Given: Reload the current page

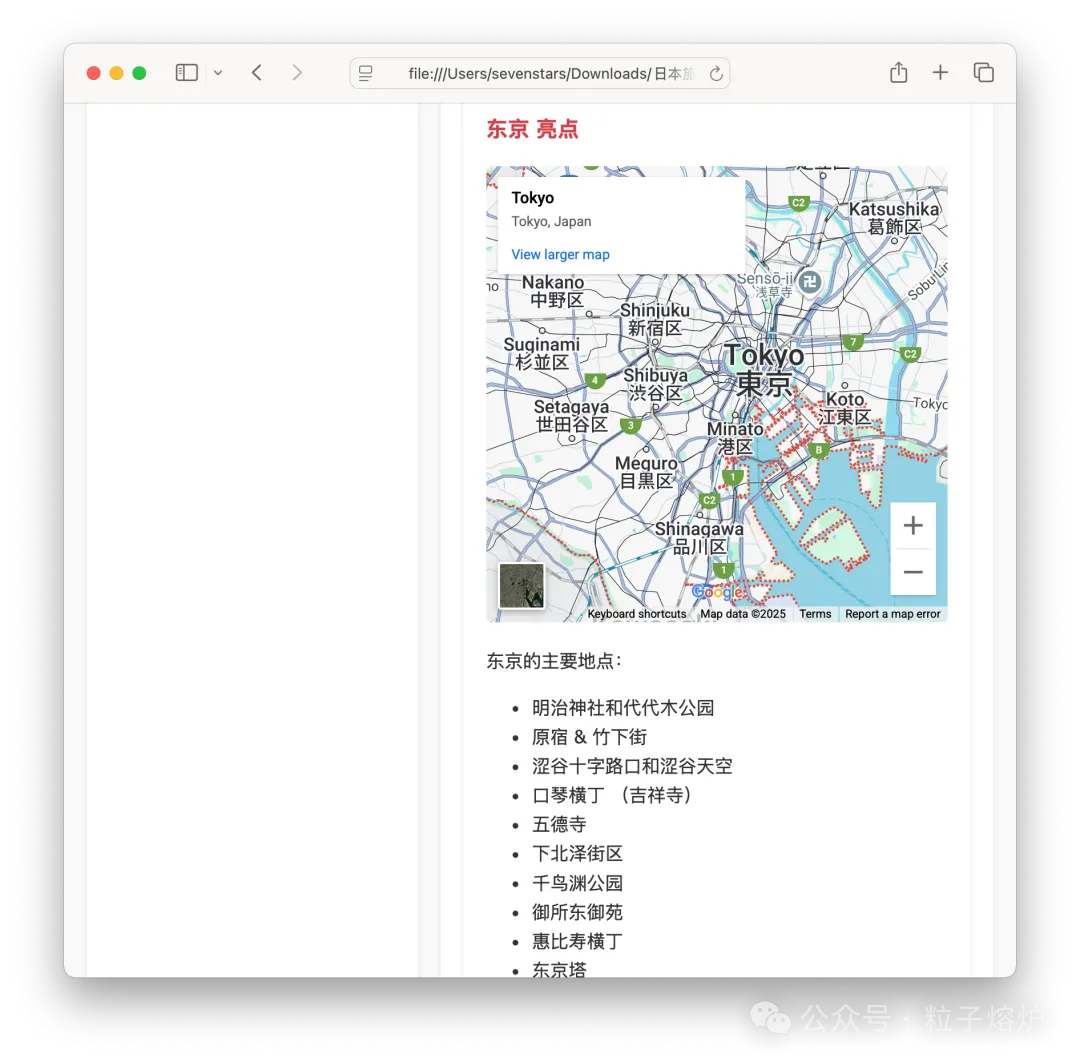Looking at the screenshot, I should 716,73.
